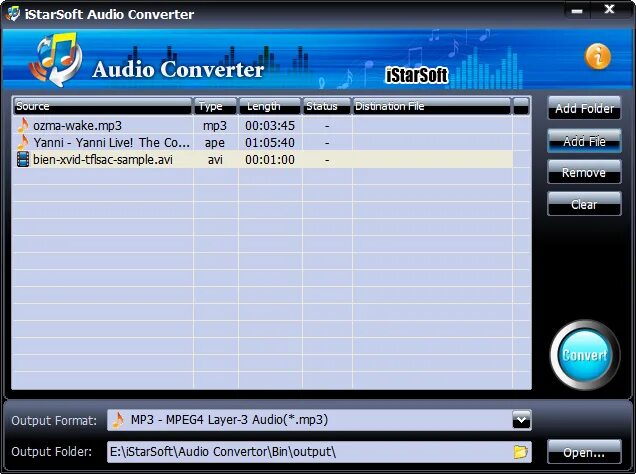Click the Distination File column header

[x=432, y=106]
